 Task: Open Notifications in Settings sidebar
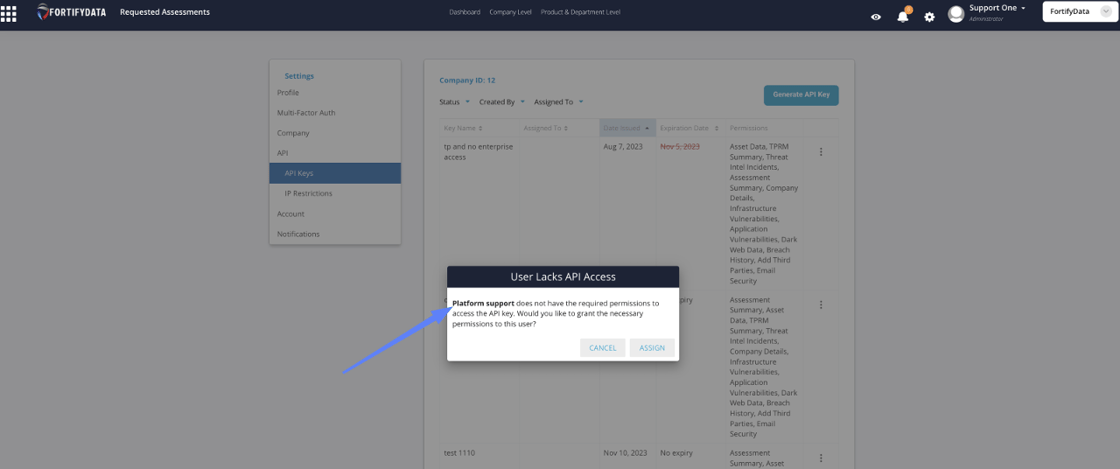pos(299,234)
